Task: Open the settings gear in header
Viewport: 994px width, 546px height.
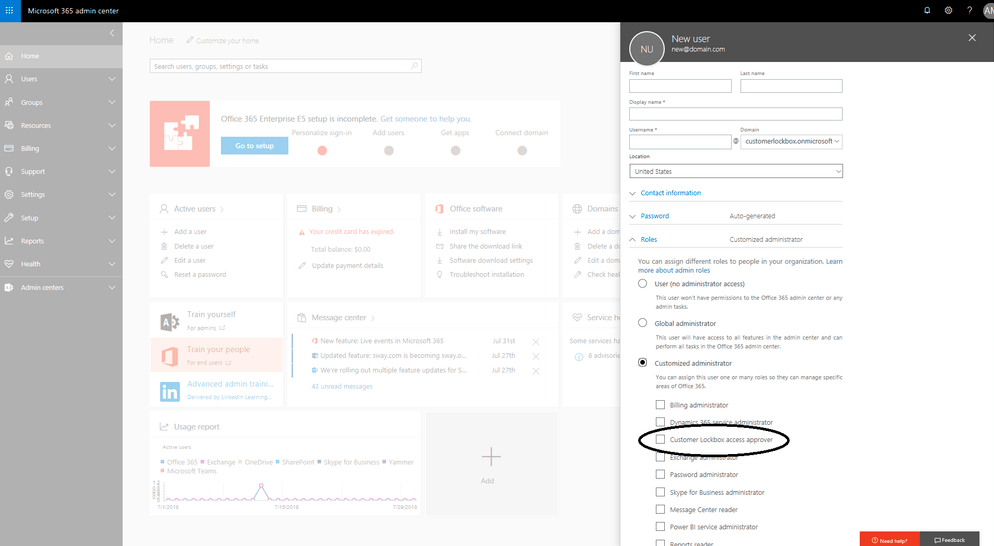Action: pos(948,10)
